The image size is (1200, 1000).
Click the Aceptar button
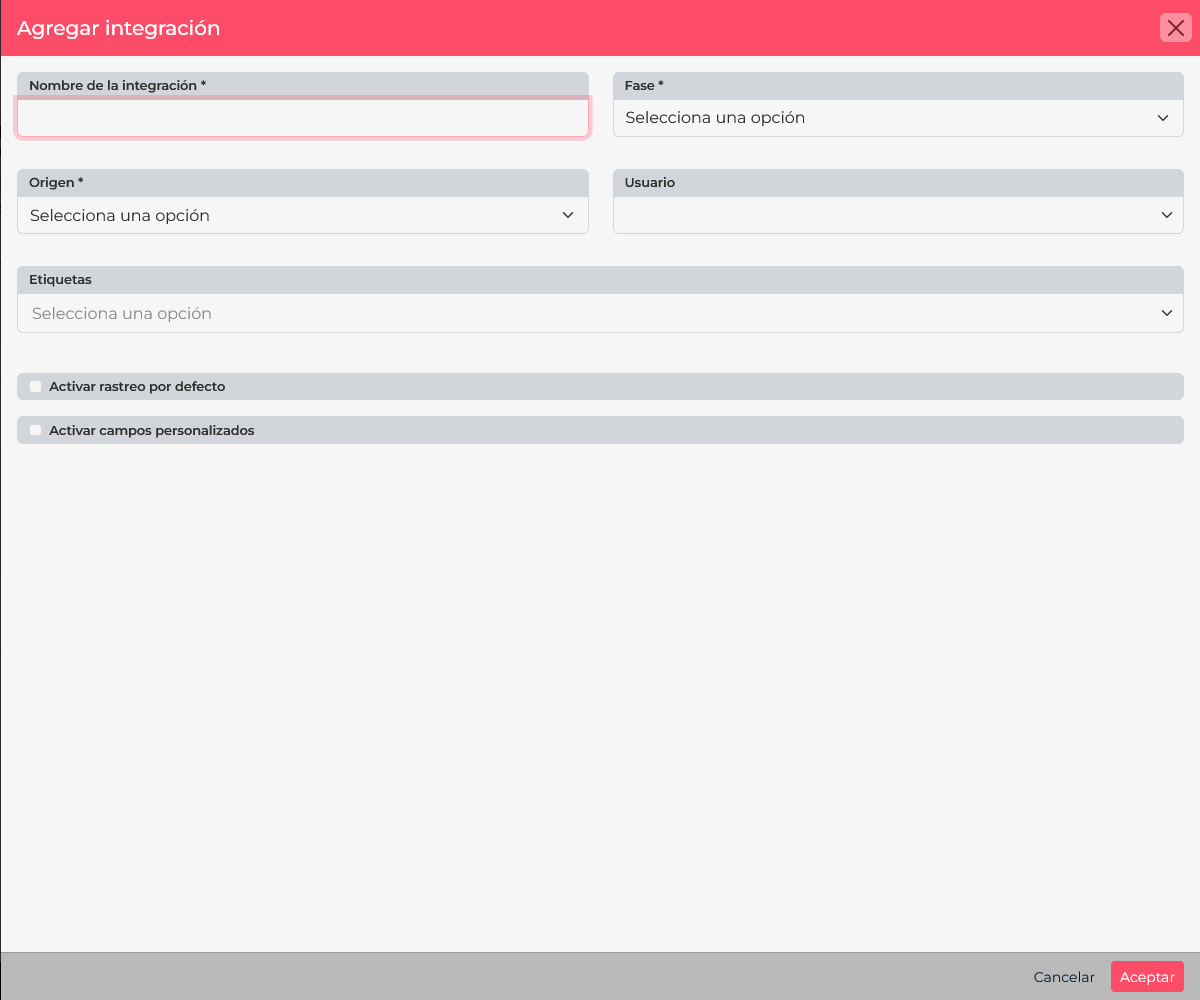(1147, 977)
